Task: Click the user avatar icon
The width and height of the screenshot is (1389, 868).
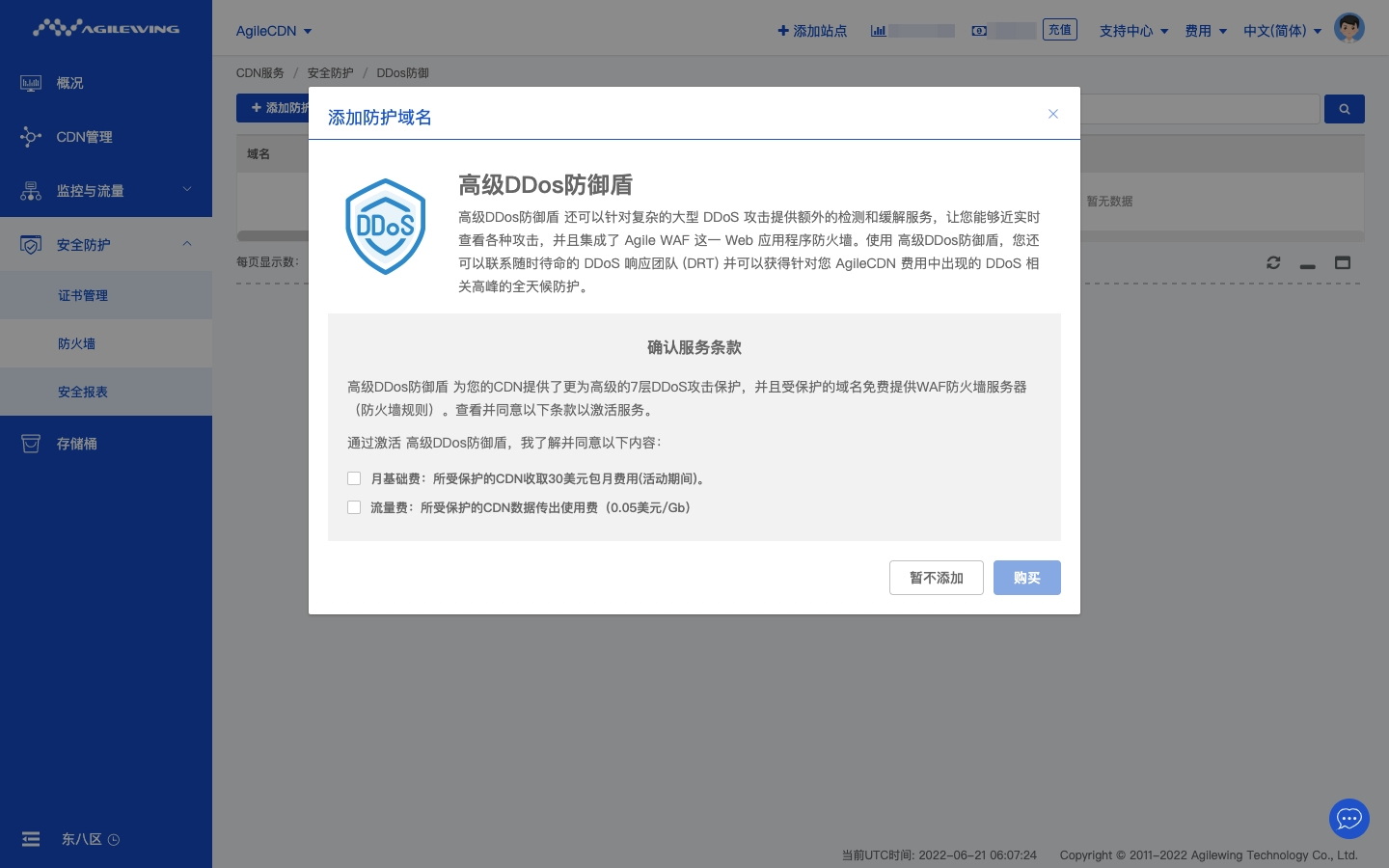Action: (1348, 29)
